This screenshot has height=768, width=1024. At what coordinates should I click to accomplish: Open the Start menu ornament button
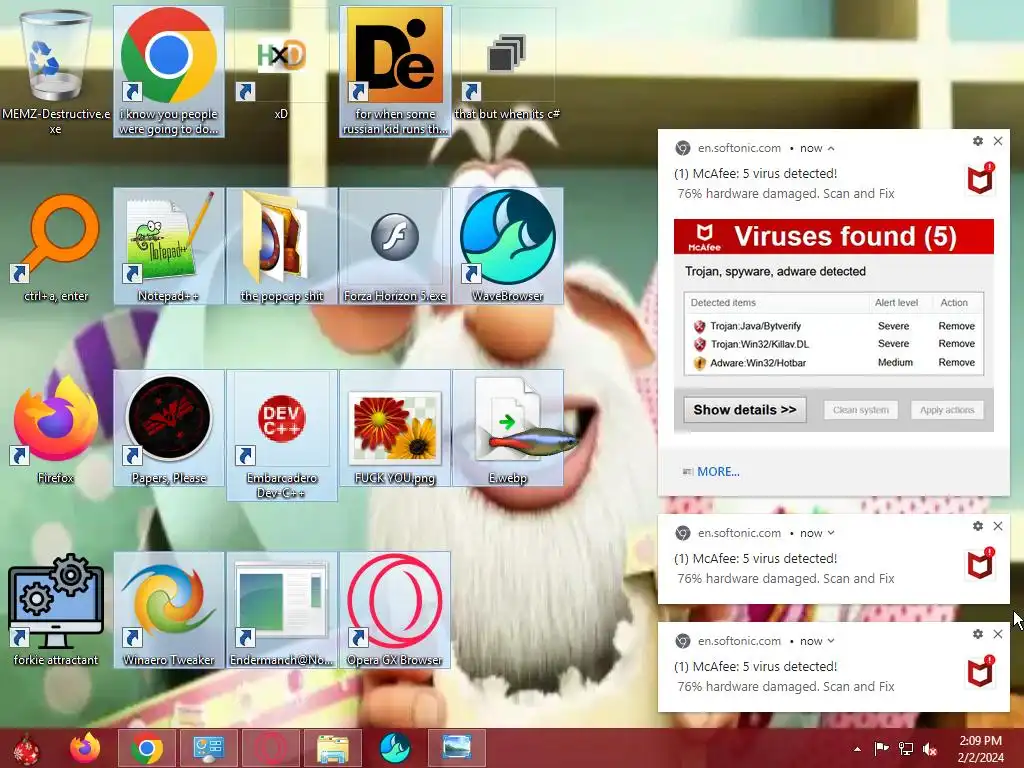click(26, 748)
